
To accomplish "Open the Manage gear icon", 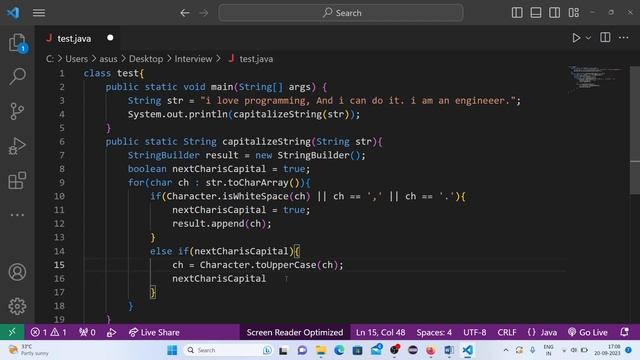I will (17, 306).
